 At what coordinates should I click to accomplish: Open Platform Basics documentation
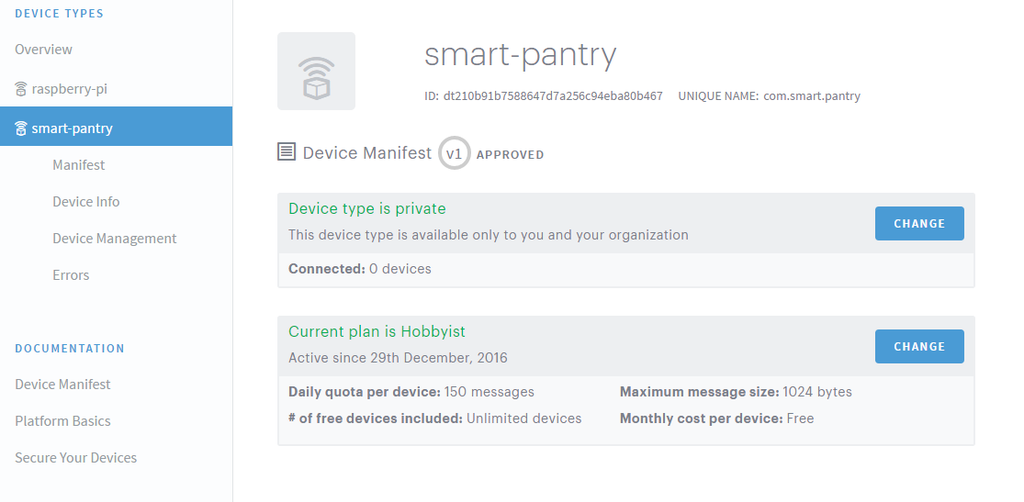click(x=62, y=421)
